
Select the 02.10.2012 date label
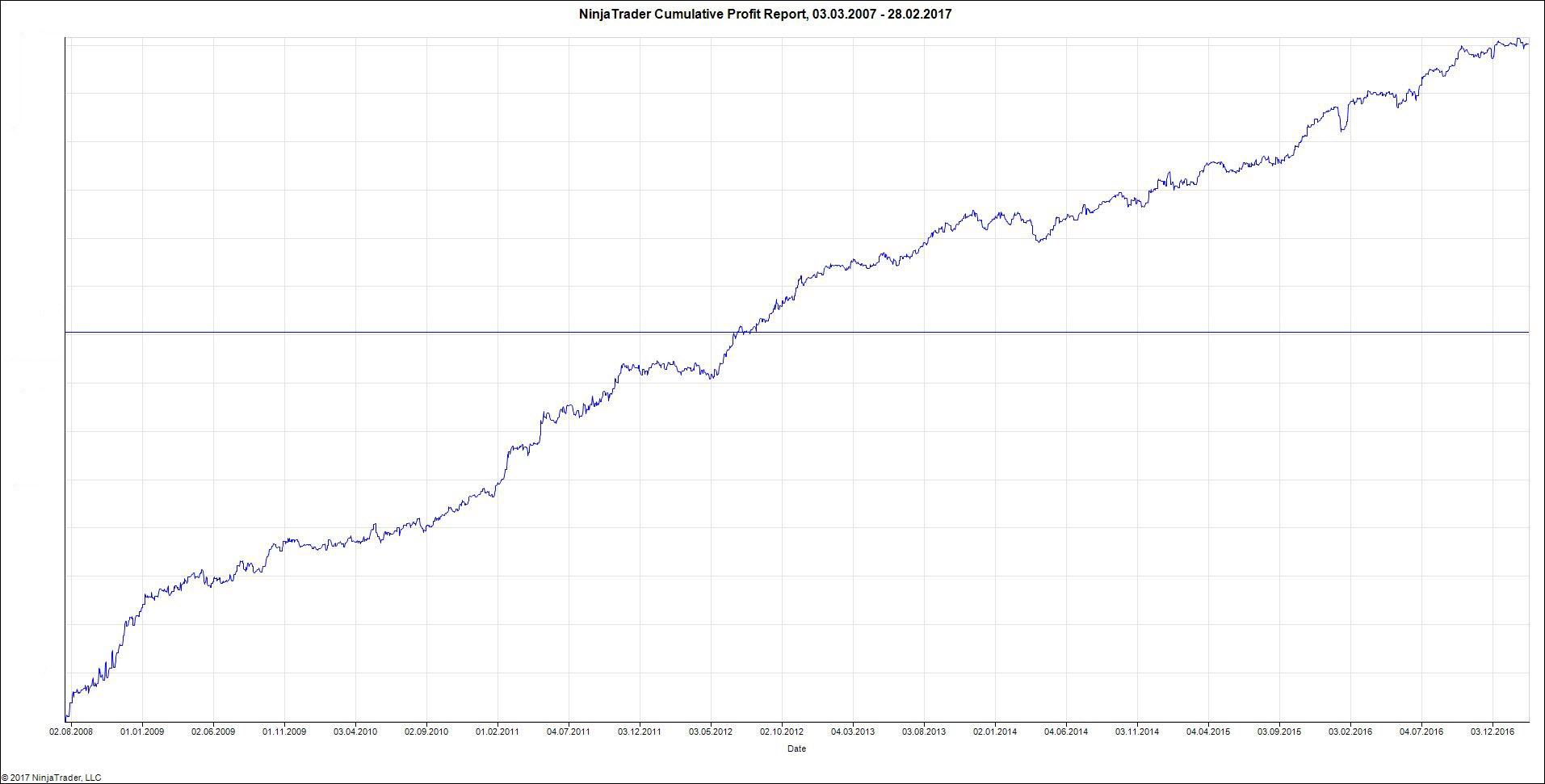(782, 732)
